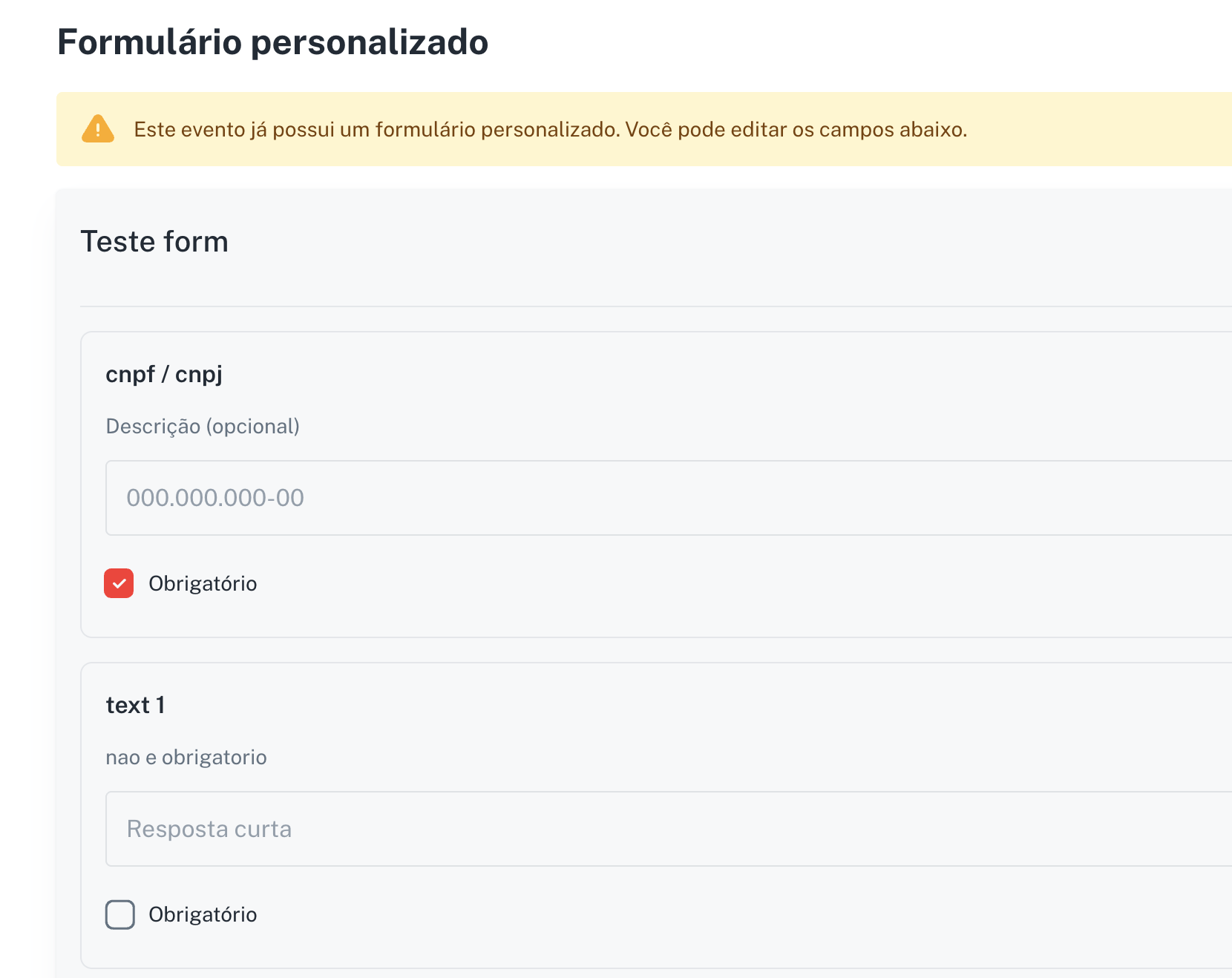The width and height of the screenshot is (1232, 978).
Task: Click inside the cnpf description input box
Action: [371, 497]
